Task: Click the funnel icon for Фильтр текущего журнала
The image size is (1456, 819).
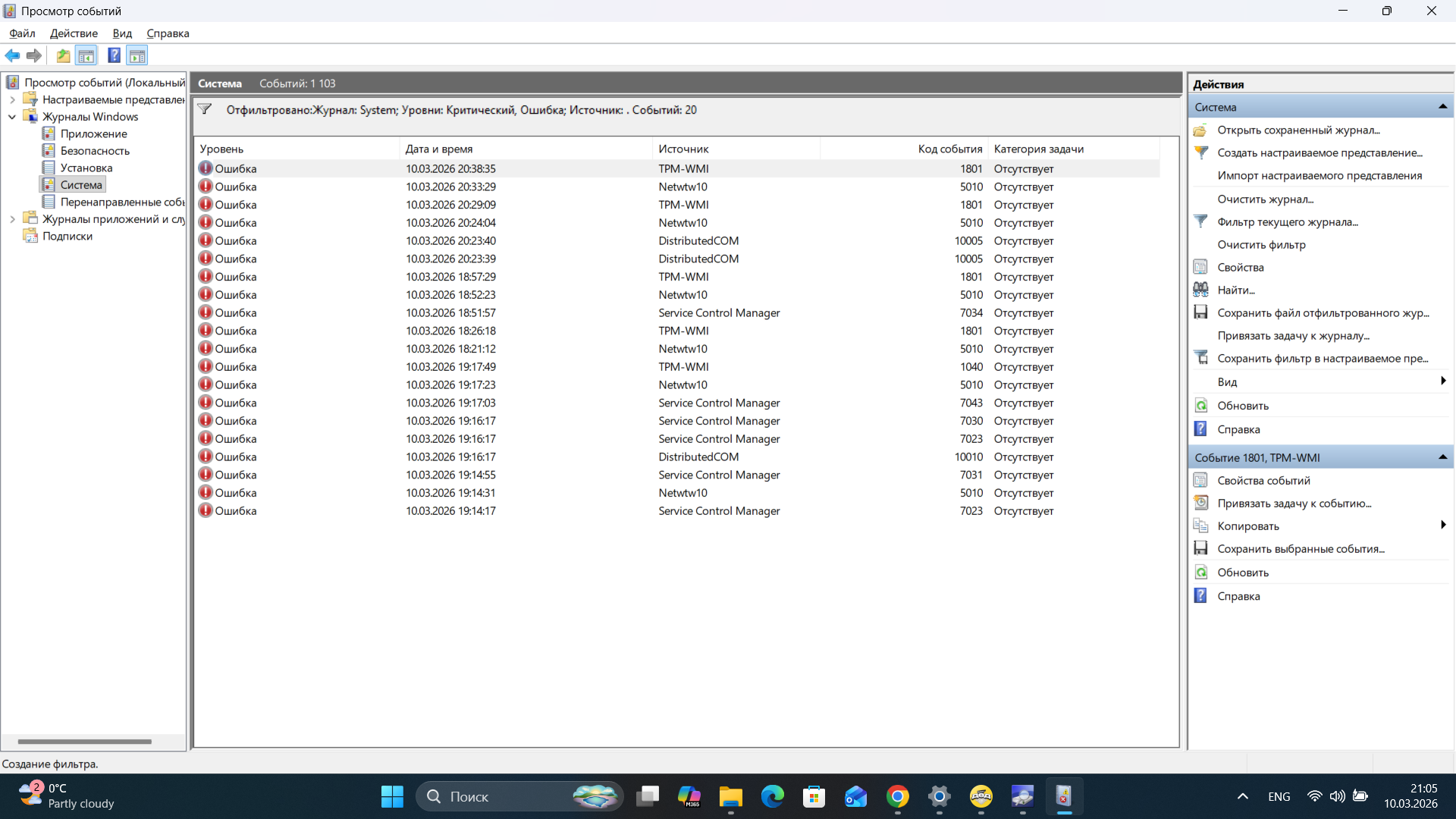Action: point(1201,221)
